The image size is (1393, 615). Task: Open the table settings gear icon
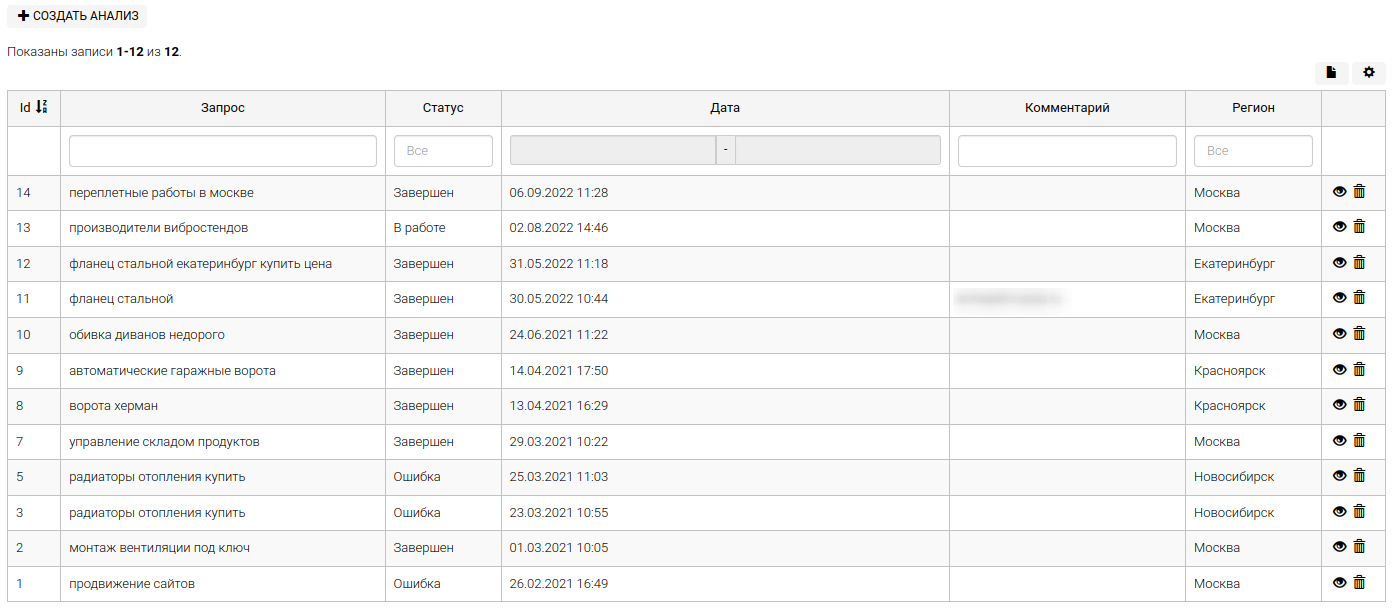coord(1368,72)
